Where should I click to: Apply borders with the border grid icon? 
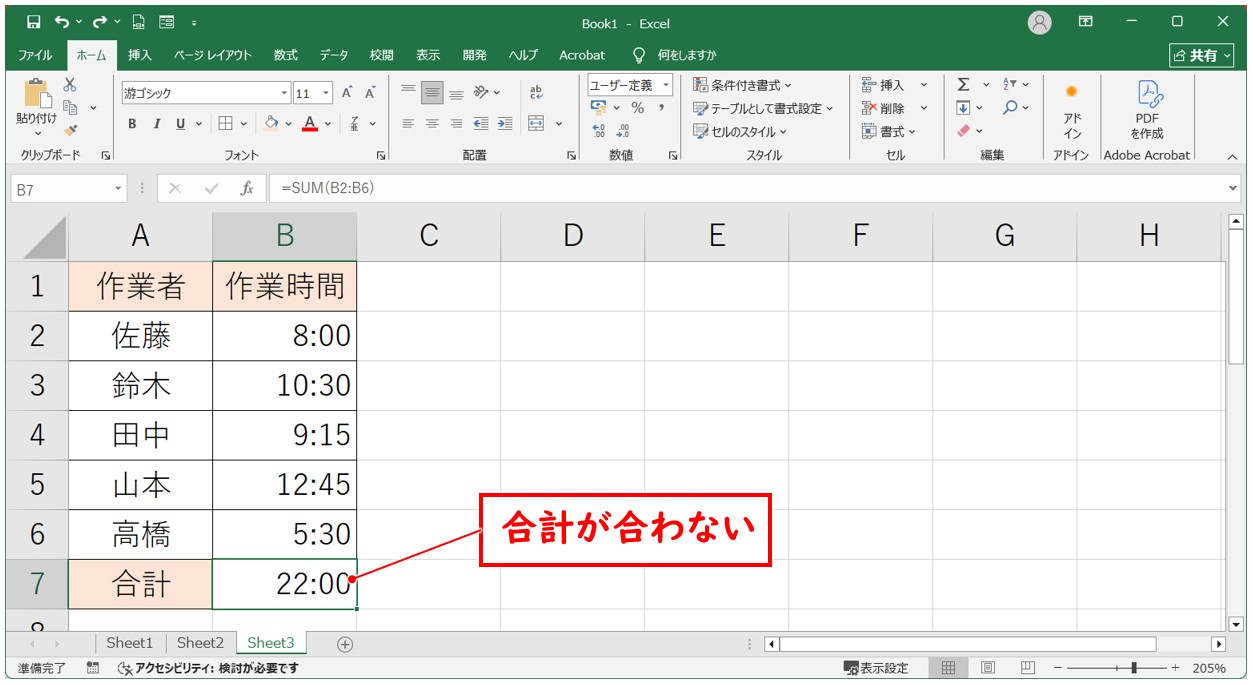226,124
